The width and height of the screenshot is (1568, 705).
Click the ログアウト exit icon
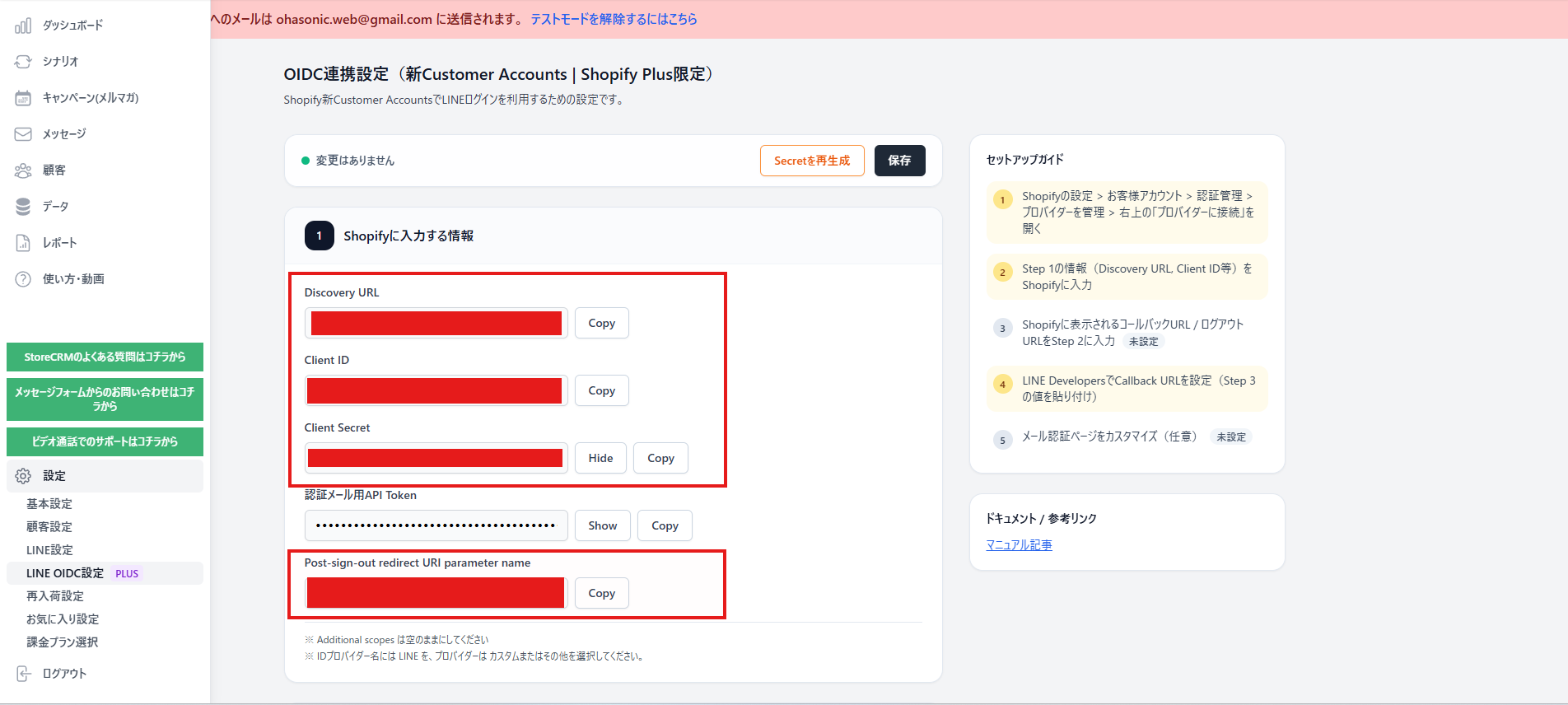(23, 674)
